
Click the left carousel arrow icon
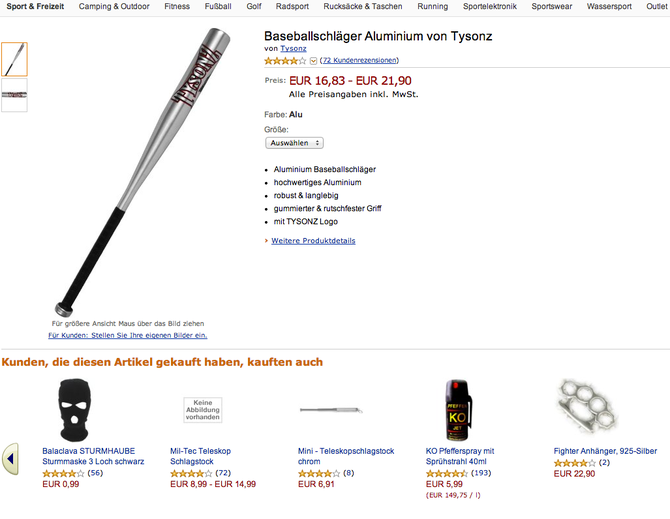tap(10, 459)
